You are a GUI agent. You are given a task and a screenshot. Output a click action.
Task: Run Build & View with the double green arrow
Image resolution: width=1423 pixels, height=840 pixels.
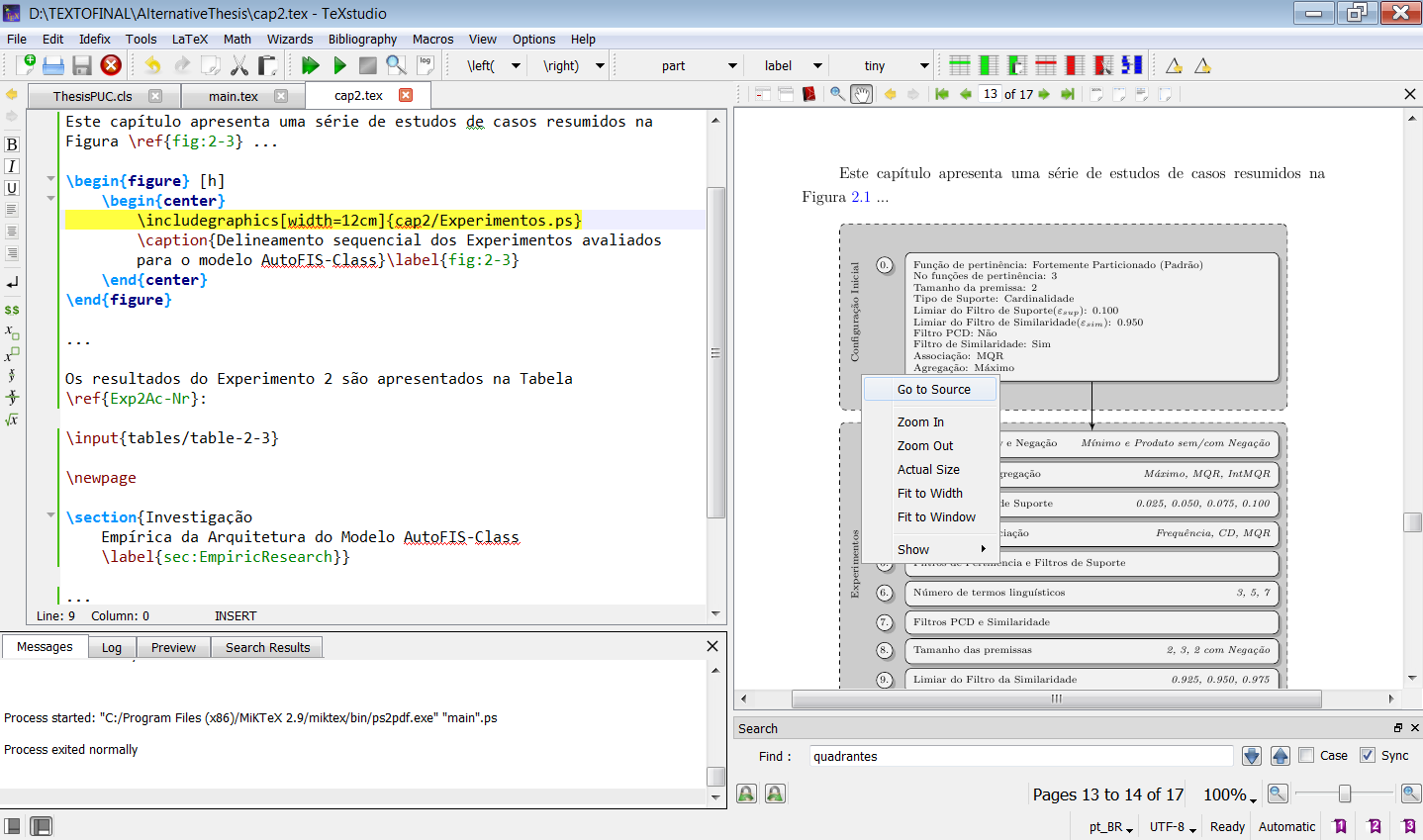311,65
